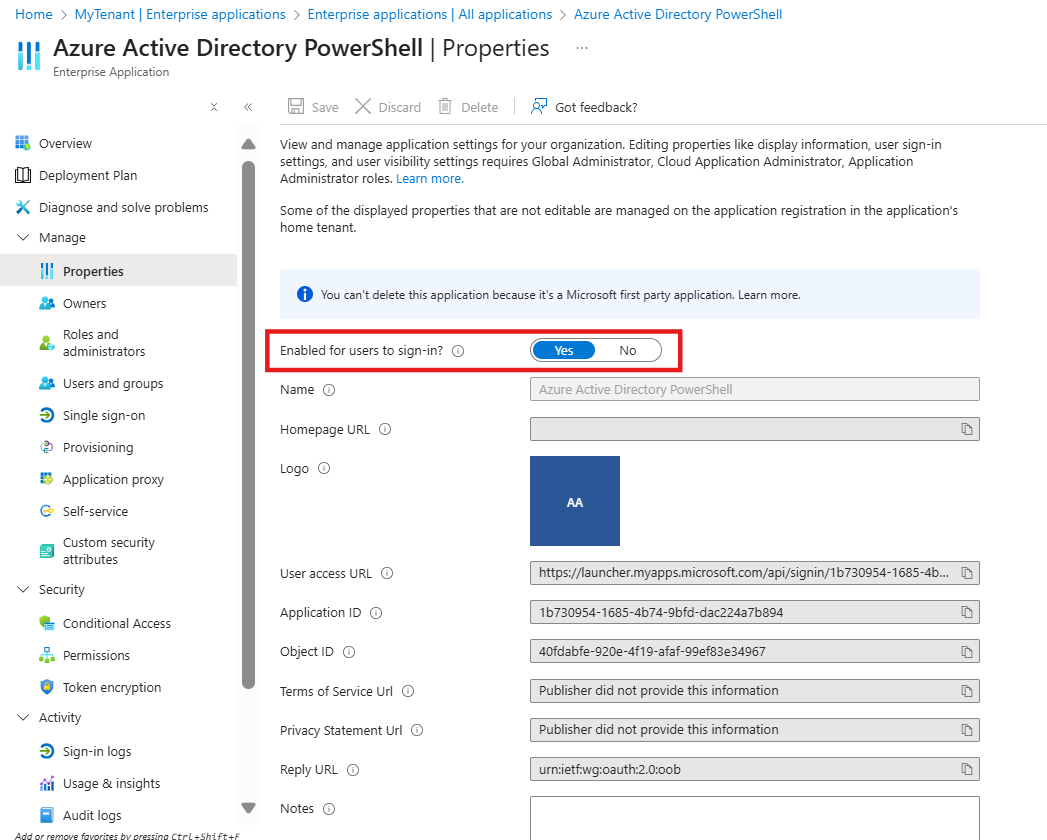
Task: Click Discard in the toolbar
Action: pos(388,107)
